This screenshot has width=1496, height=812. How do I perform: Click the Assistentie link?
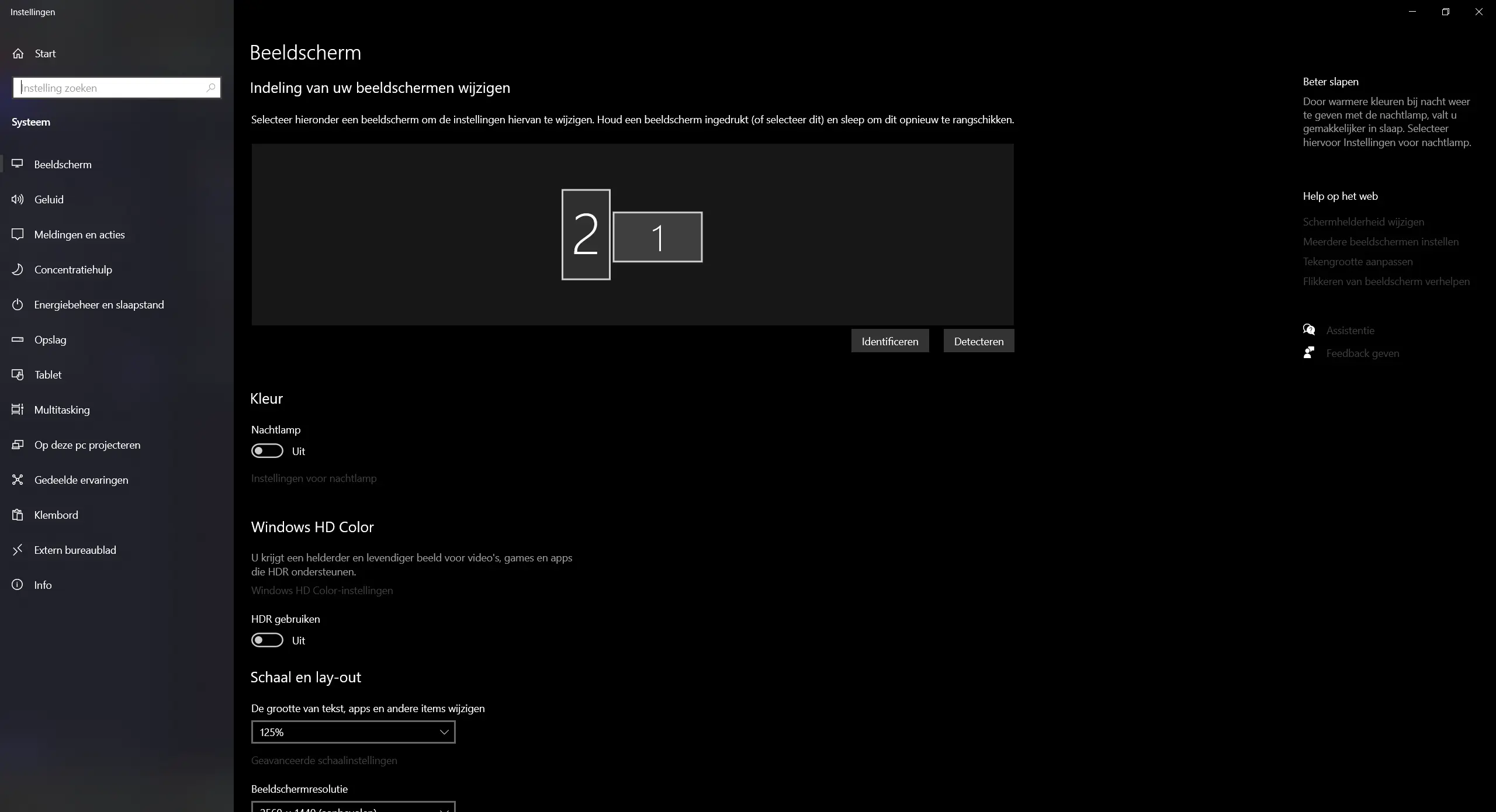1350,331
